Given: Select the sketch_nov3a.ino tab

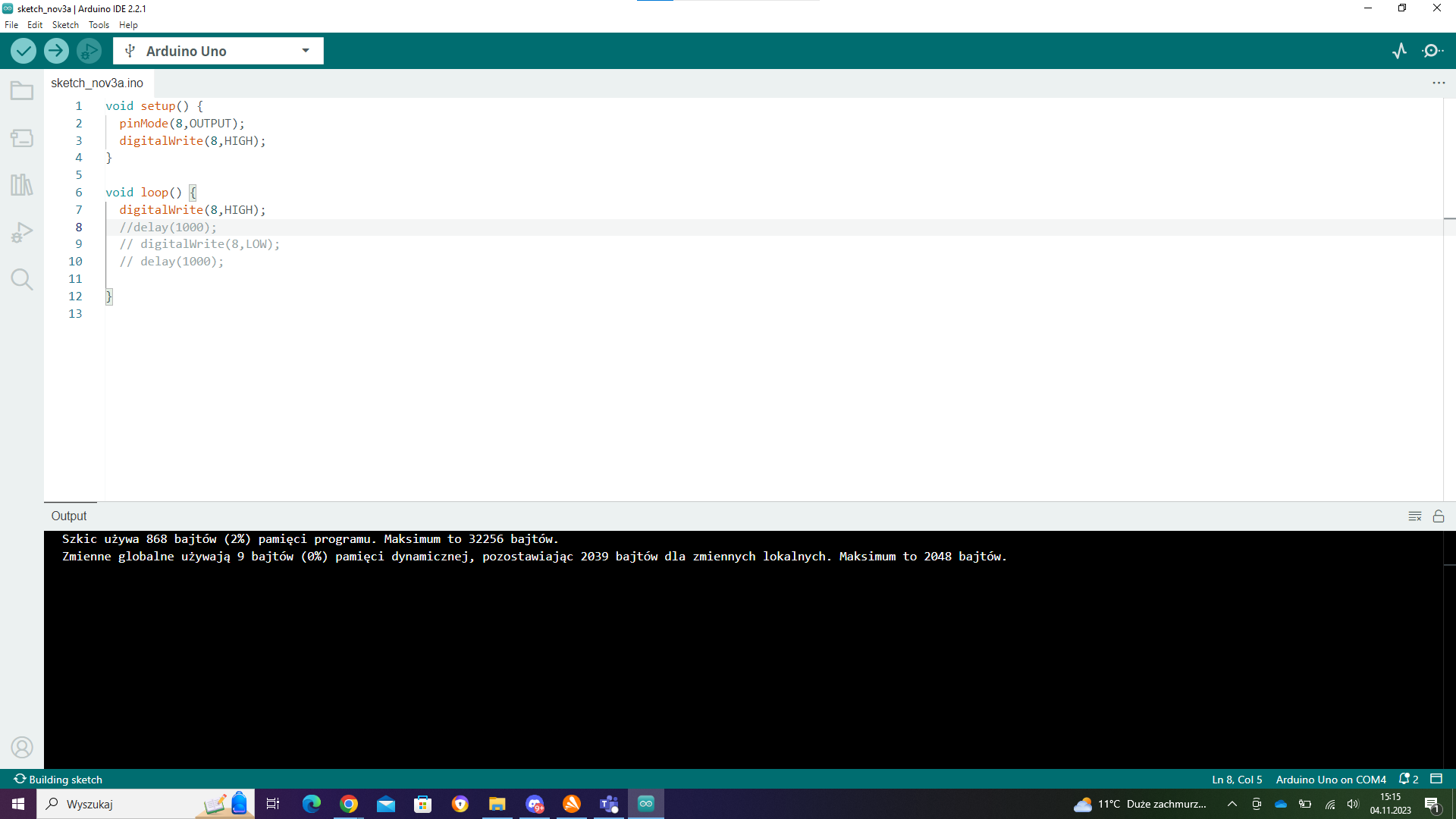Looking at the screenshot, I should (x=97, y=83).
